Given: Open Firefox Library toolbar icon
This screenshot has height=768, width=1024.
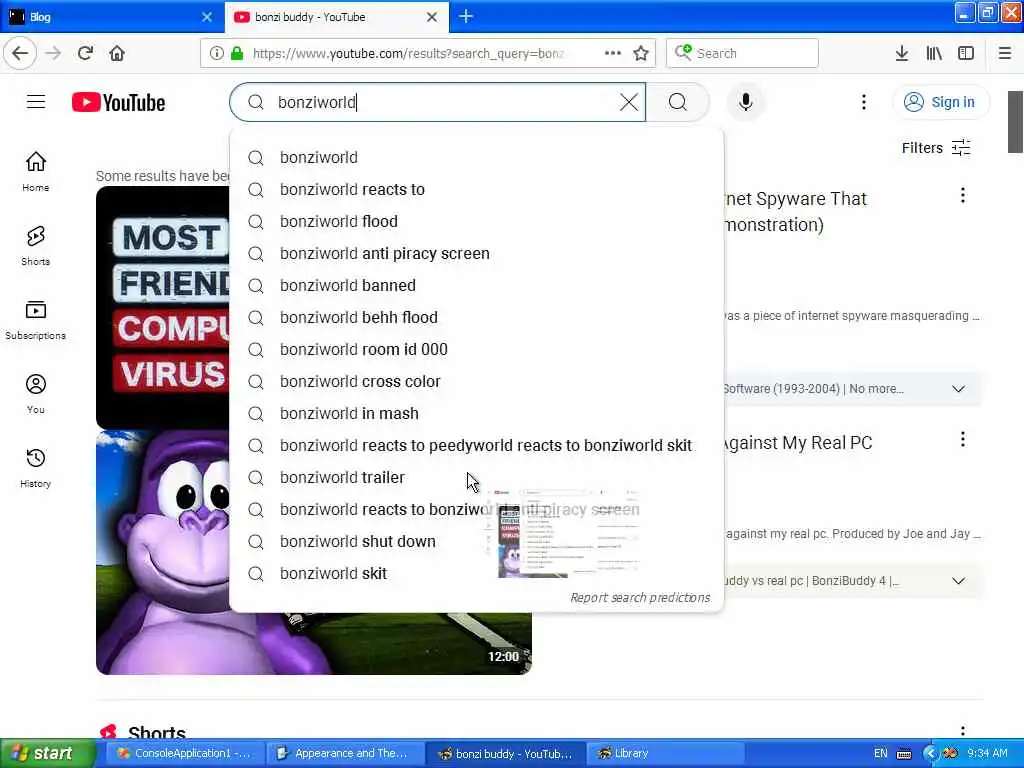Looking at the screenshot, I should pos(934,53).
